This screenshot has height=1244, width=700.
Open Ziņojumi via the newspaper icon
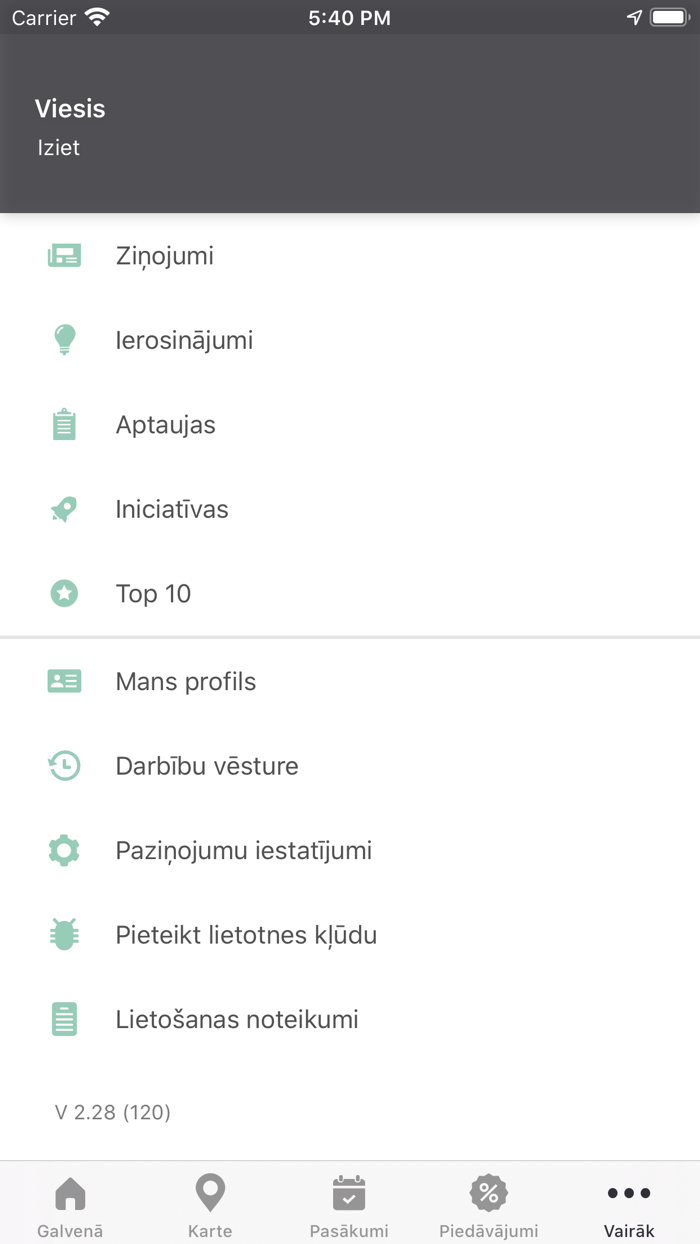[x=64, y=255]
